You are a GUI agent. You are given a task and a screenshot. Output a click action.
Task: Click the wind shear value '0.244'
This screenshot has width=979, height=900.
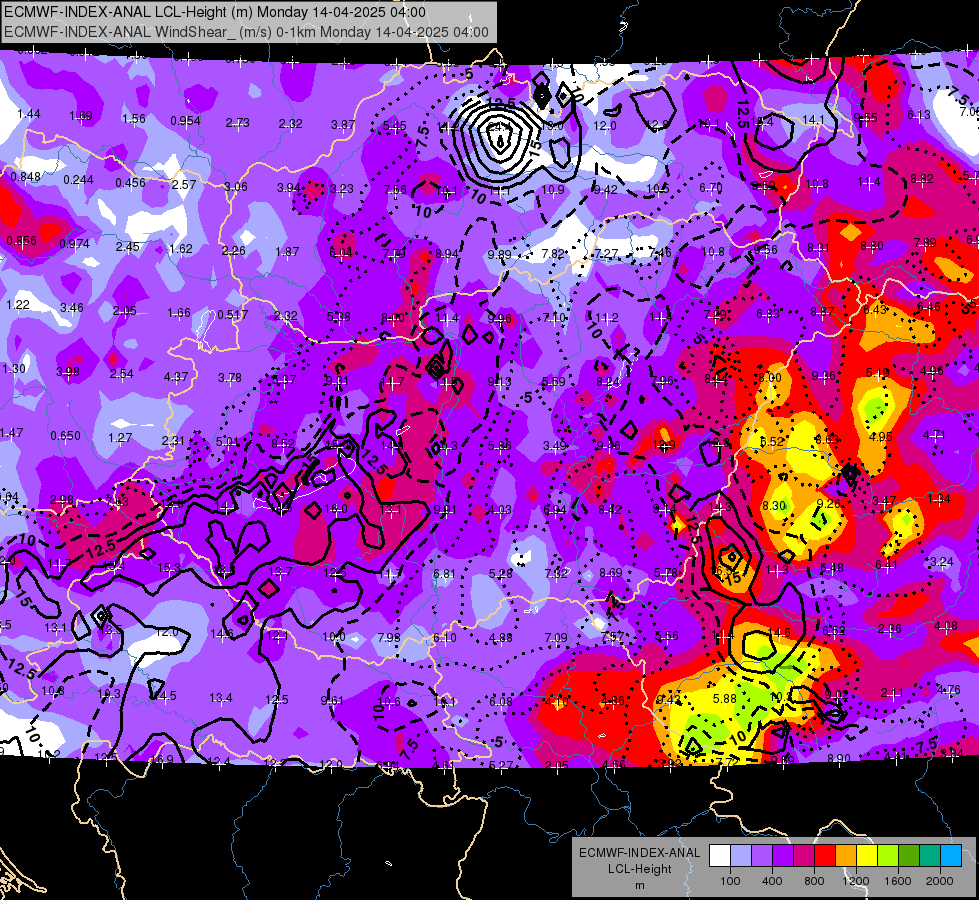tap(78, 180)
